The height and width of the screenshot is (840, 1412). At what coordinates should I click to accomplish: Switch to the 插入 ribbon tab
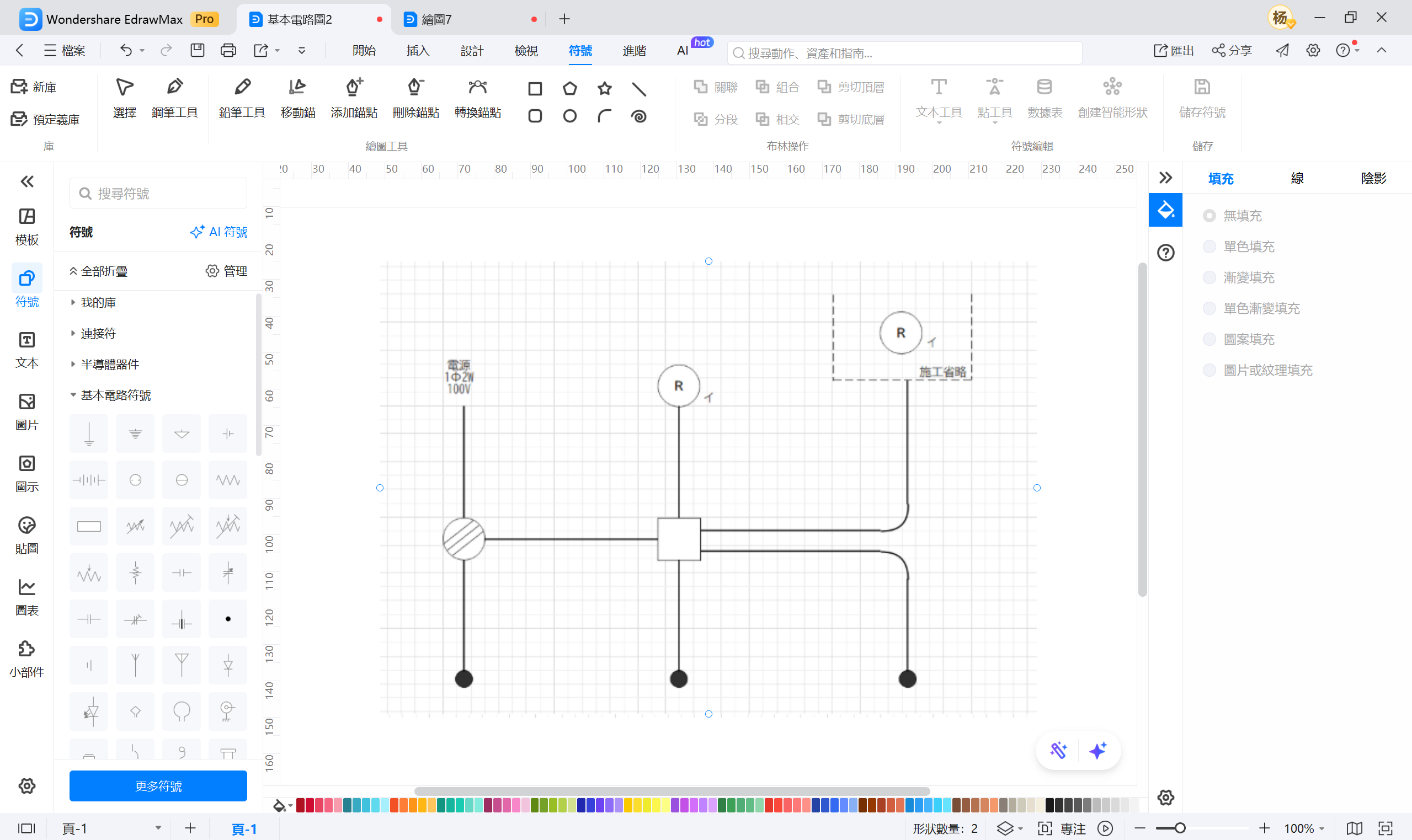pos(418,50)
